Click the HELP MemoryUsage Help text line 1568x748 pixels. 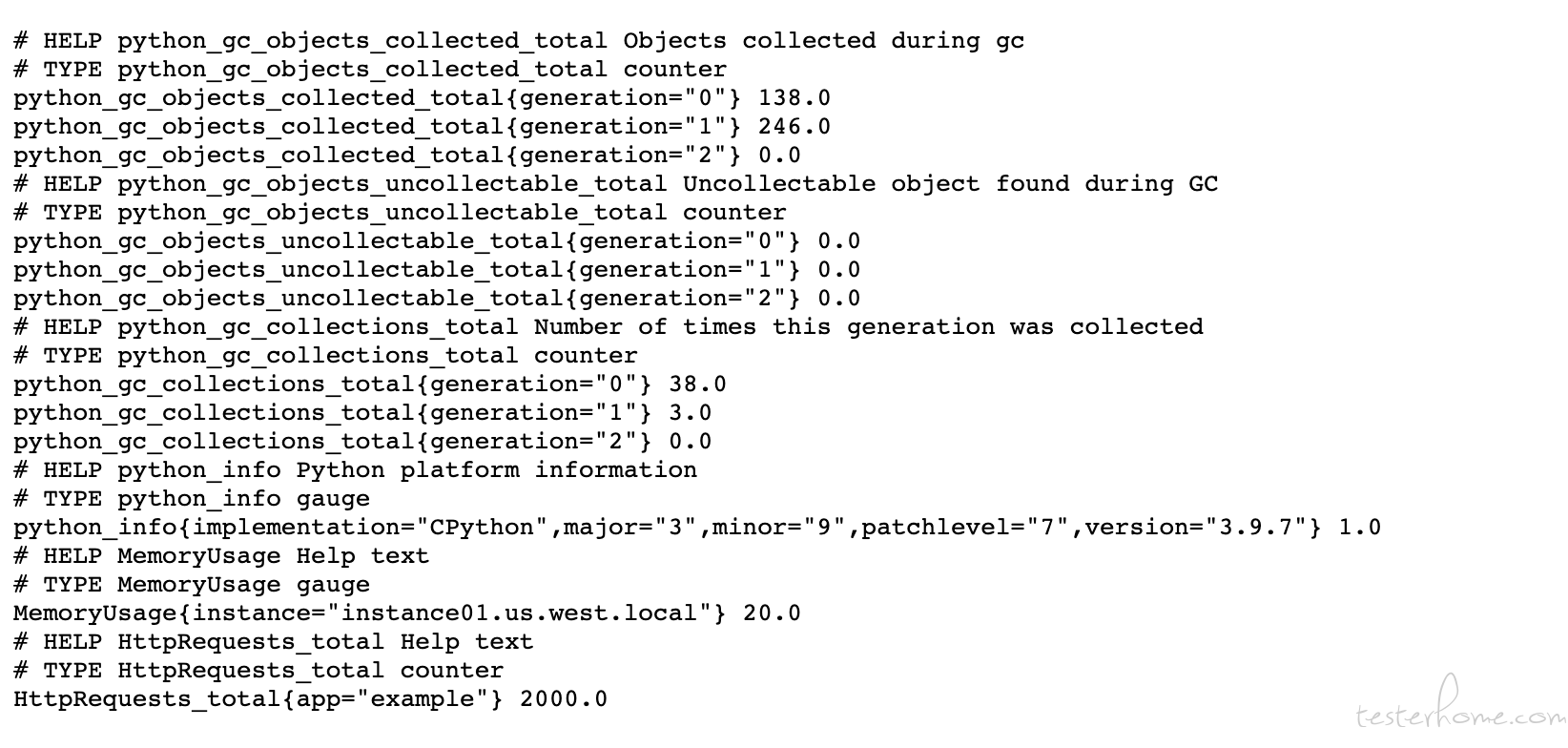pos(221,556)
